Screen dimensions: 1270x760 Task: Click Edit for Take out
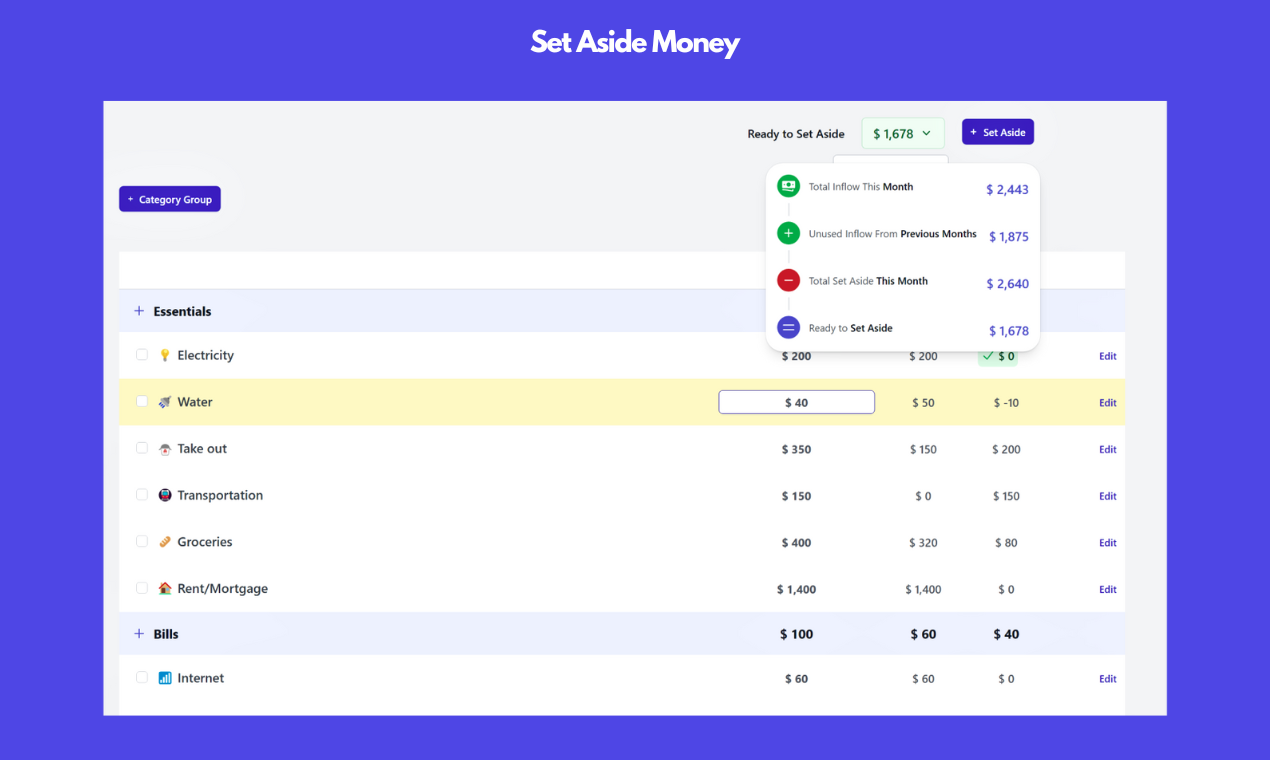[1108, 450]
